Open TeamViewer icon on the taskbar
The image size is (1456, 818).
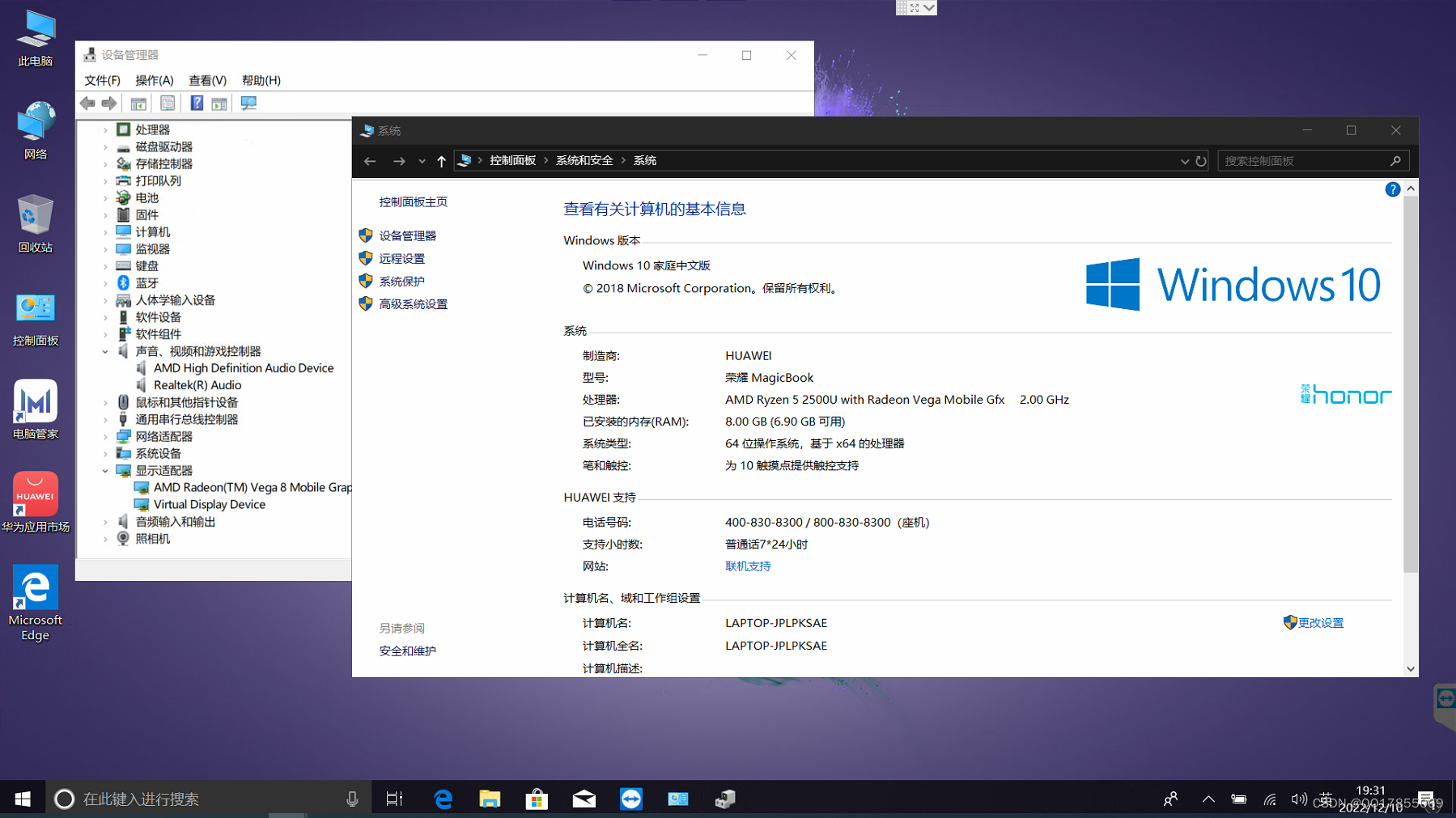630,799
